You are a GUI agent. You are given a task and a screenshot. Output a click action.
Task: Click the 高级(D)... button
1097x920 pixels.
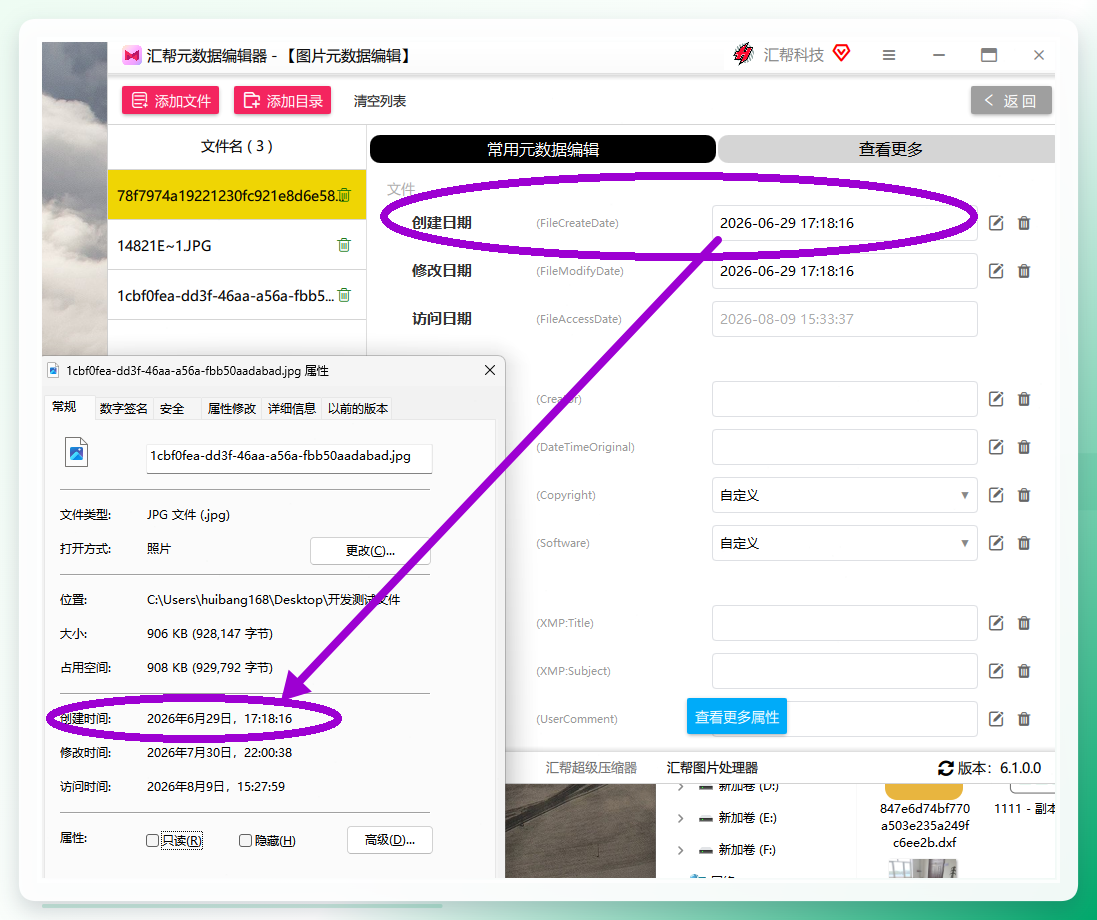[x=390, y=840]
